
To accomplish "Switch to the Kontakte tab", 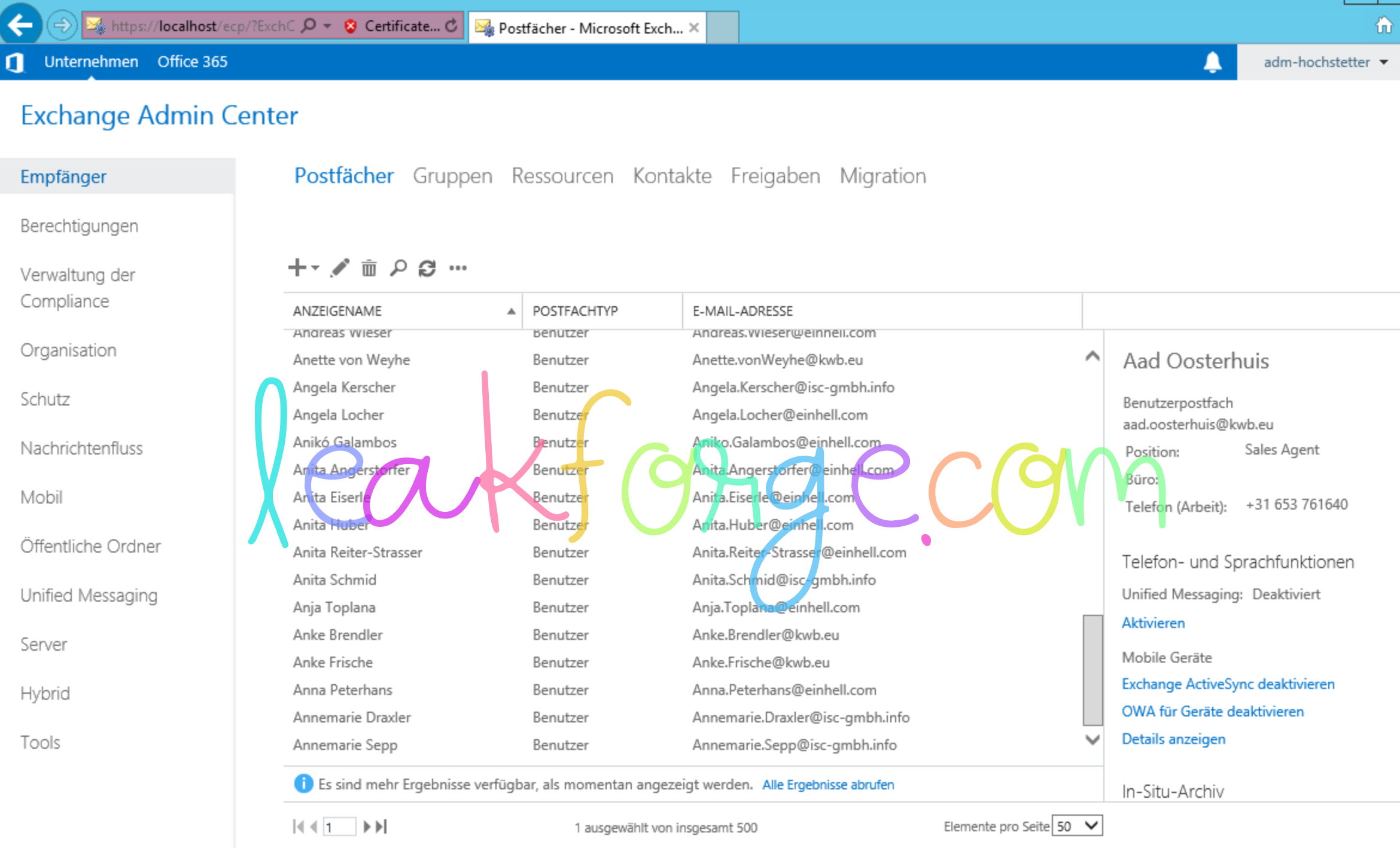I will tap(672, 176).
